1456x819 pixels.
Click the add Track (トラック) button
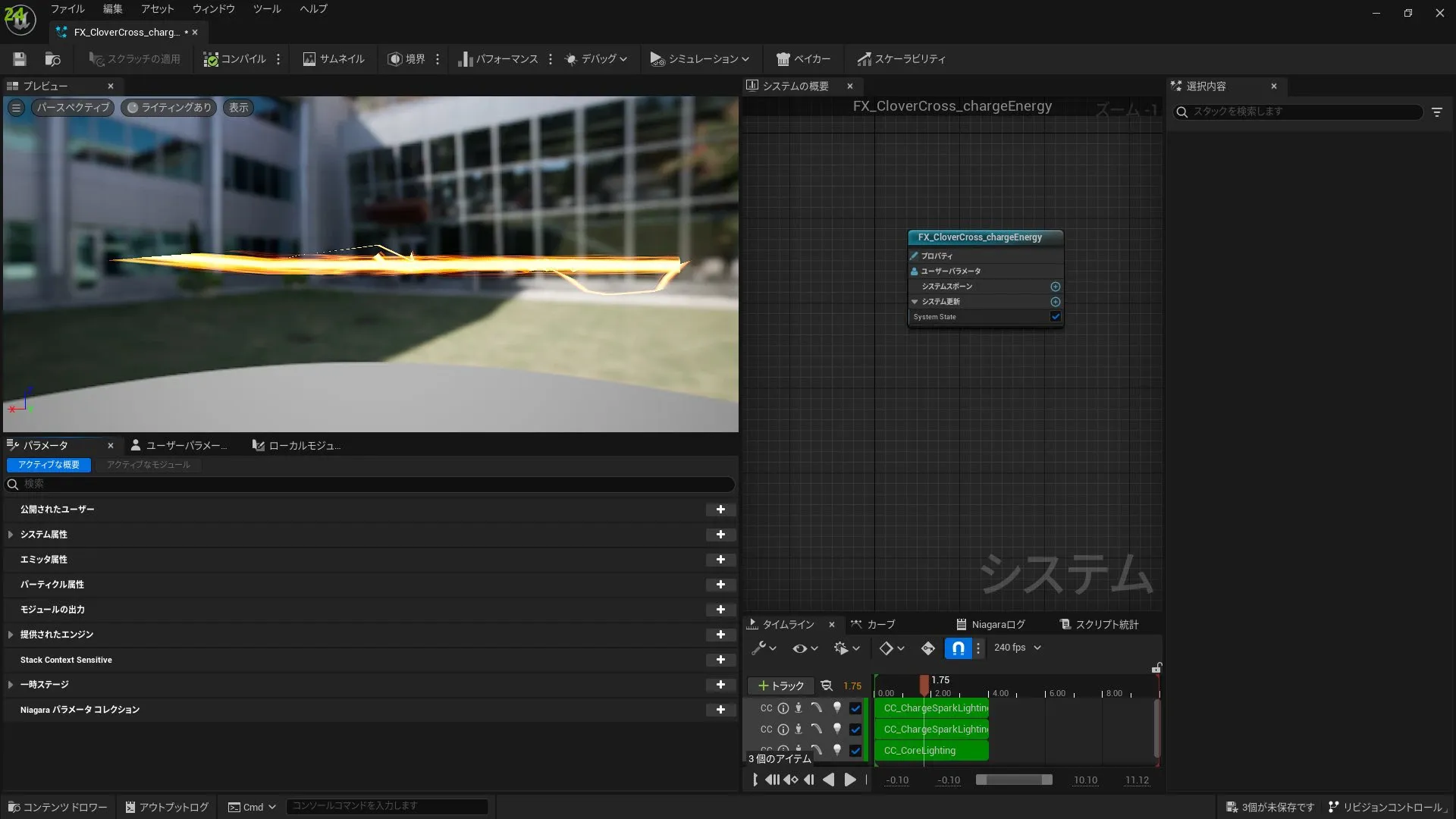point(780,686)
